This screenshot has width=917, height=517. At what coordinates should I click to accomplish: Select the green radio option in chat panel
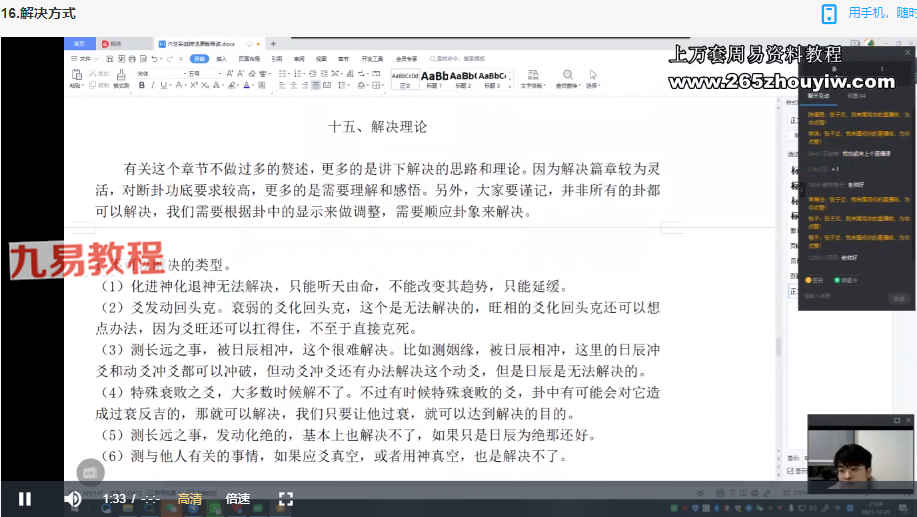click(837, 280)
